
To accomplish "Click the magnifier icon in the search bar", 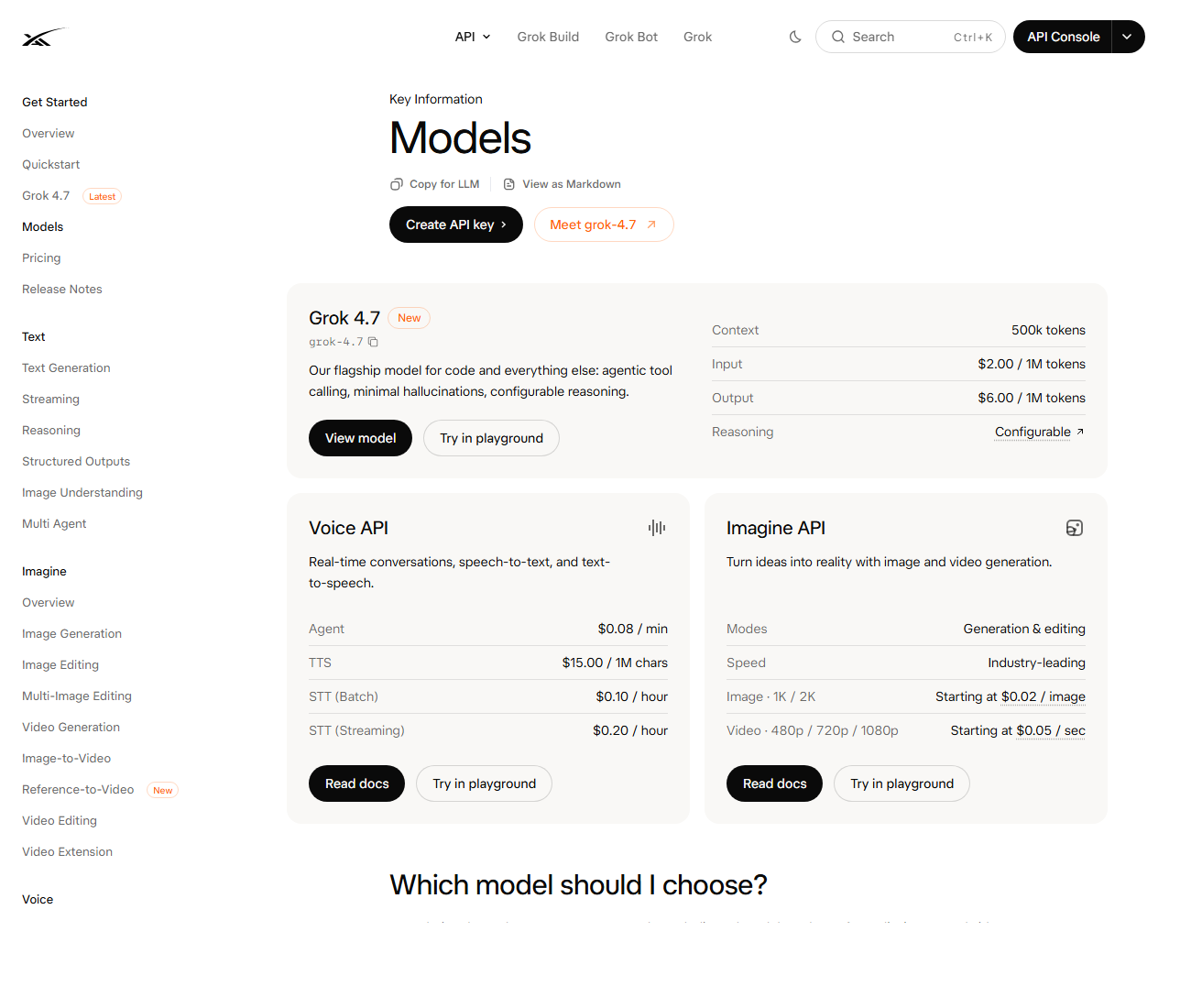I will click(837, 37).
